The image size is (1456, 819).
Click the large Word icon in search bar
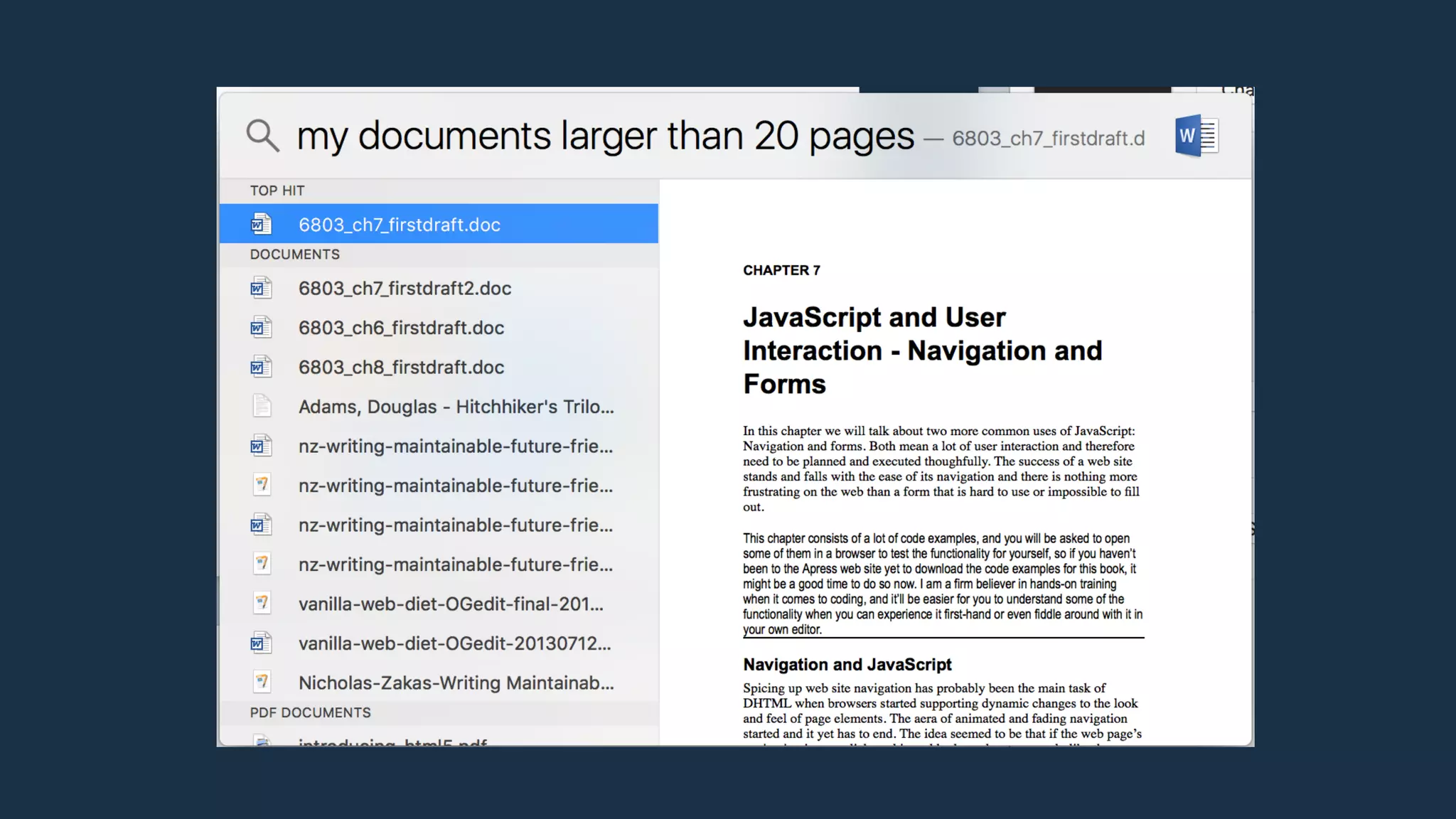tap(1197, 136)
